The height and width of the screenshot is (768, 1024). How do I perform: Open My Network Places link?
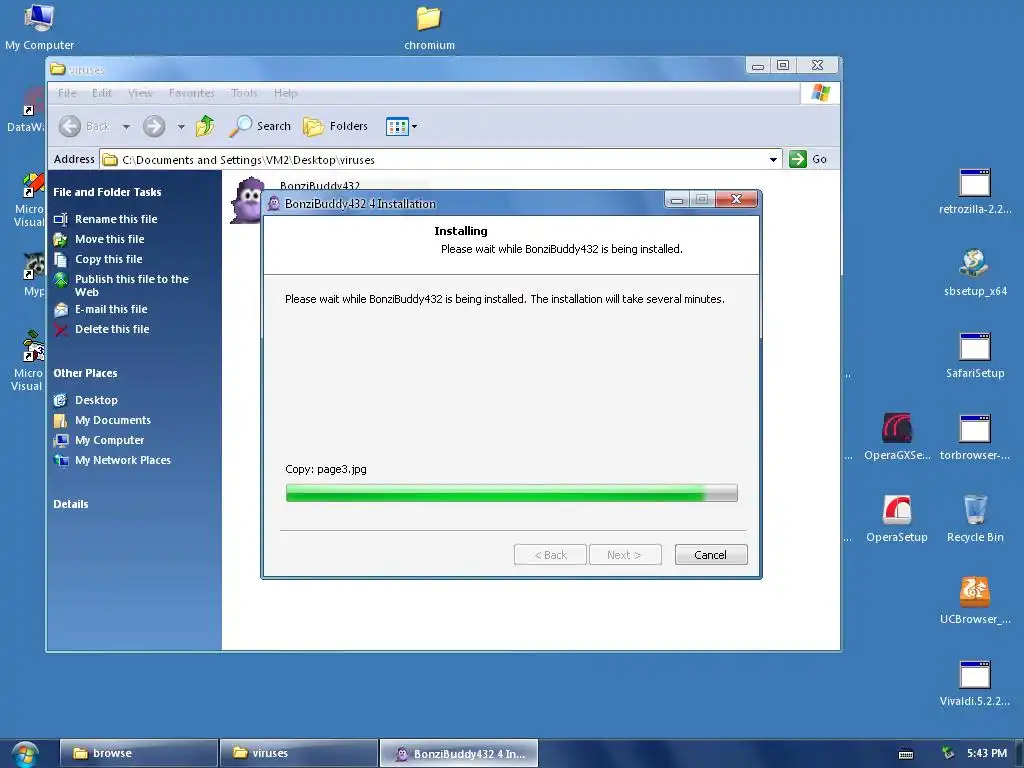point(123,460)
